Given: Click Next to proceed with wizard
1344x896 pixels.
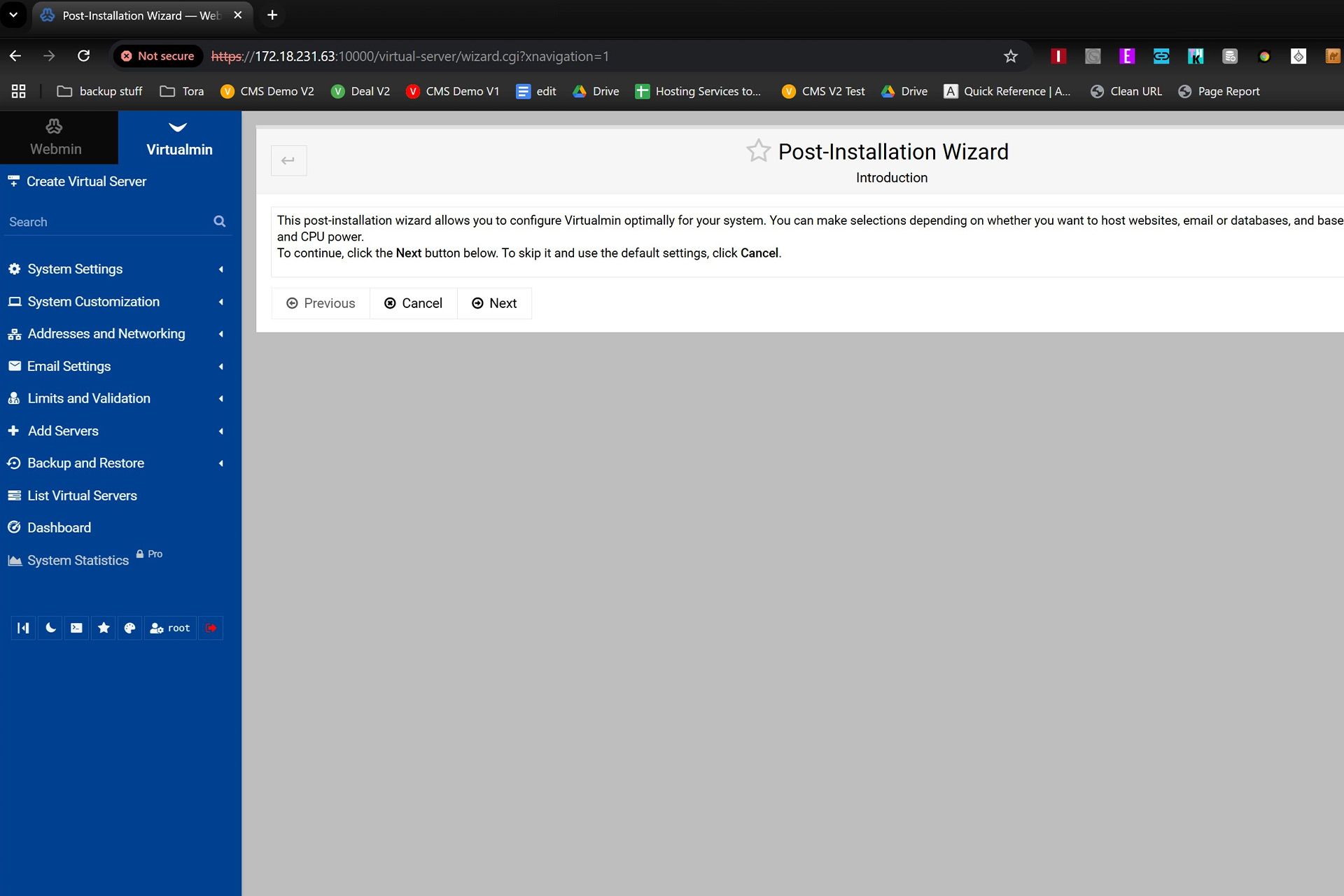Looking at the screenshot, I should [x=494, y=302].
